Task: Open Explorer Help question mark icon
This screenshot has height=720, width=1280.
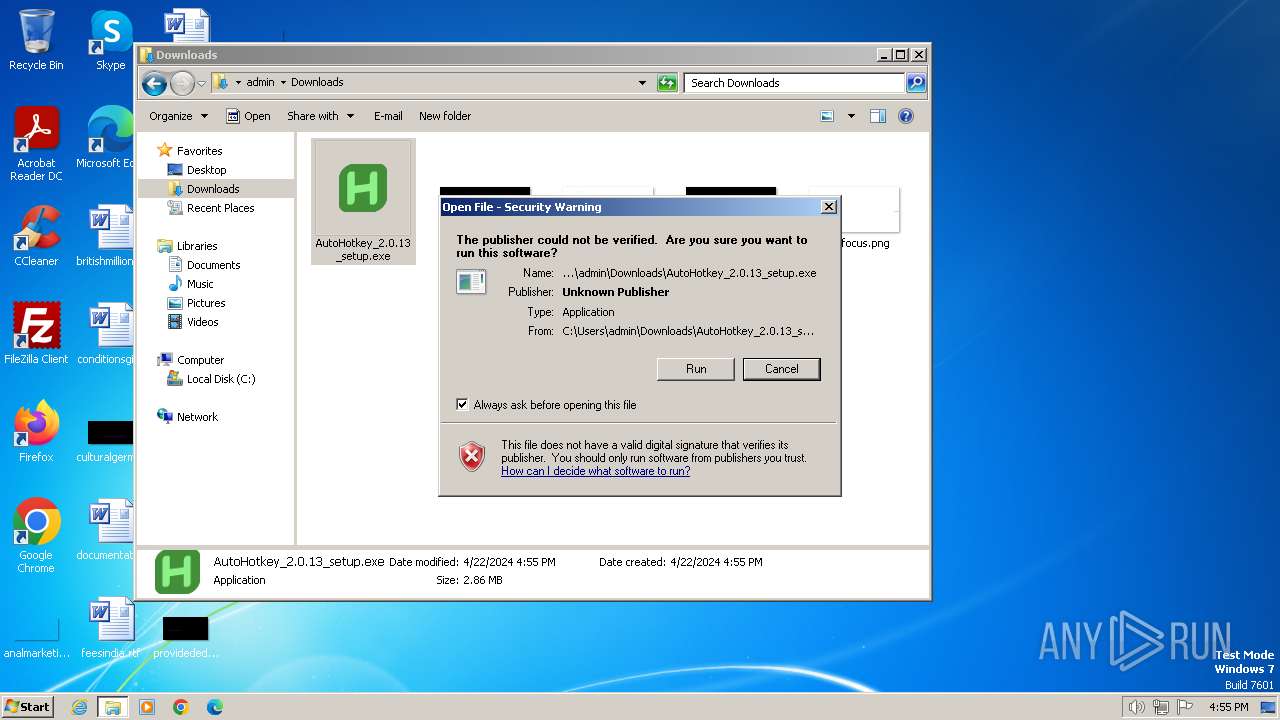Action: tap(906, 116)
